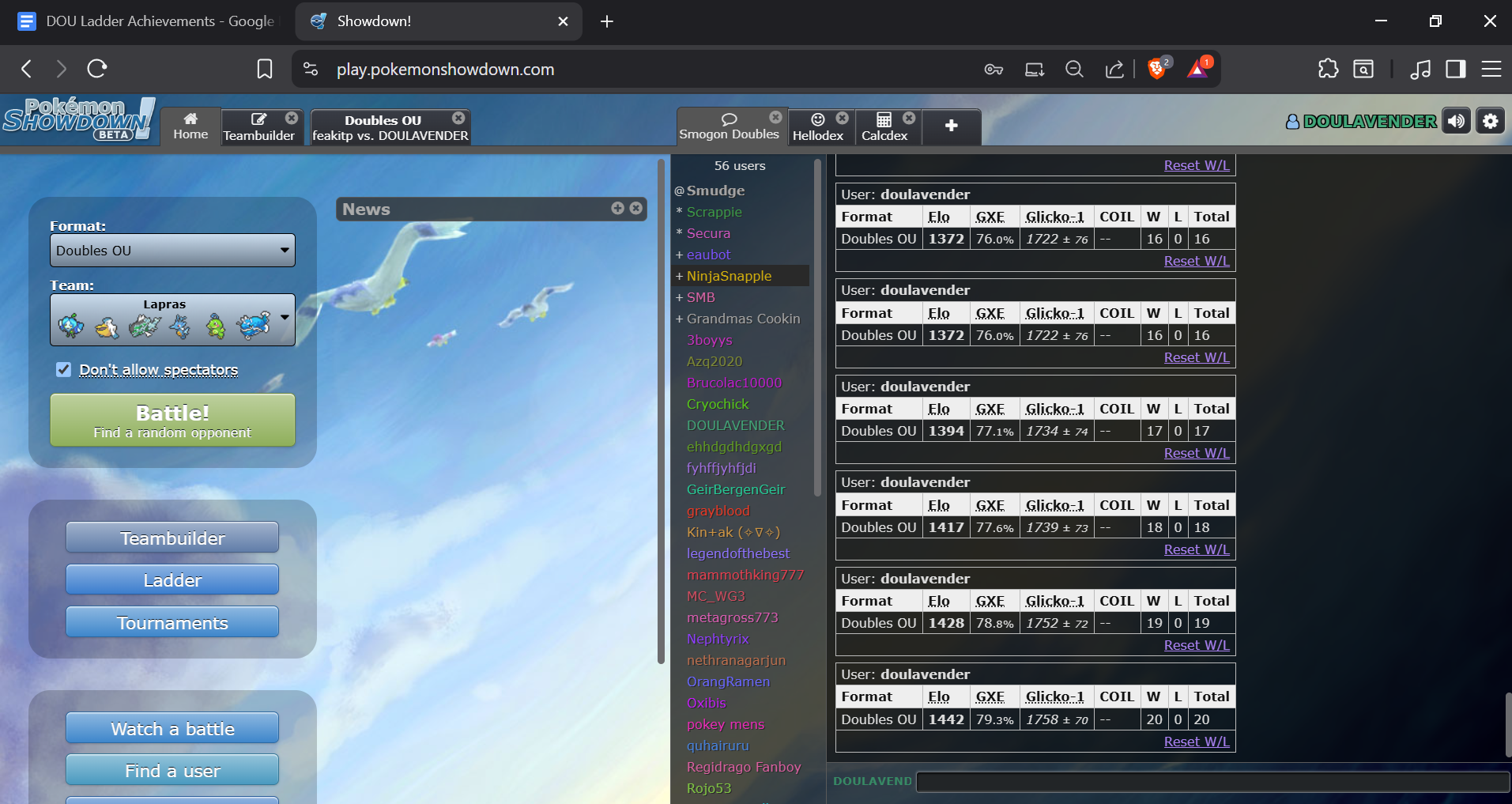Click the zoom magnifier icon in address bar
Viewport: 1512px width, 804px height.
tap(1074, 70)
